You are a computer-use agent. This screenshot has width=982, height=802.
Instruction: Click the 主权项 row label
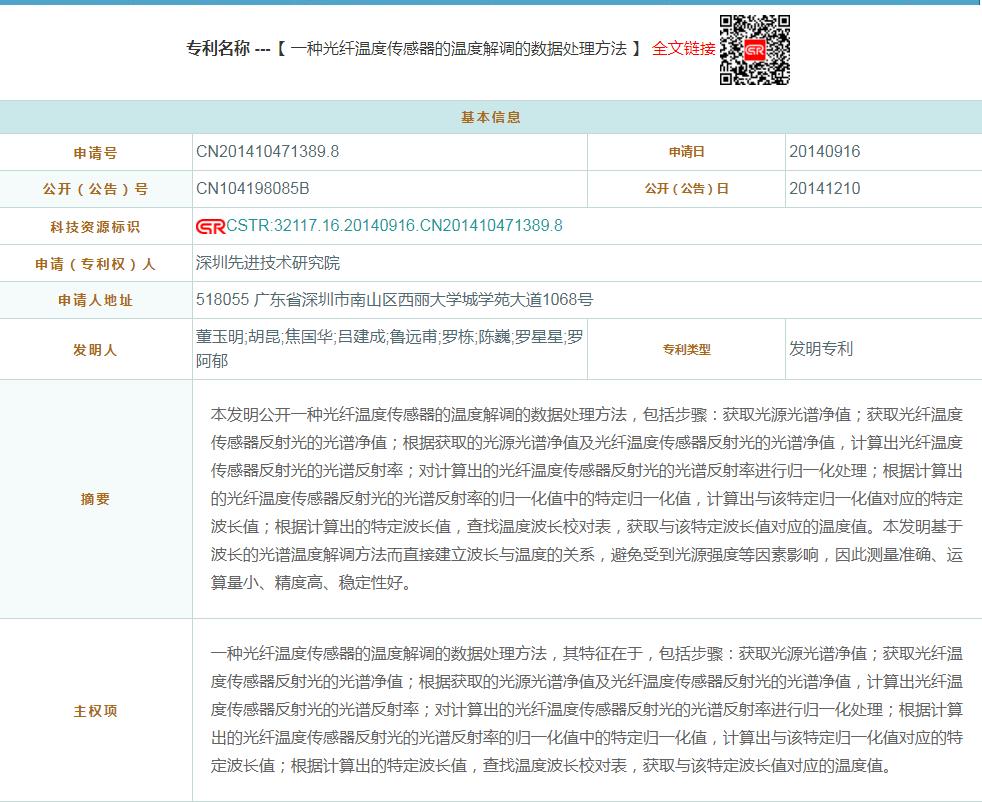(x=96, y=711)
